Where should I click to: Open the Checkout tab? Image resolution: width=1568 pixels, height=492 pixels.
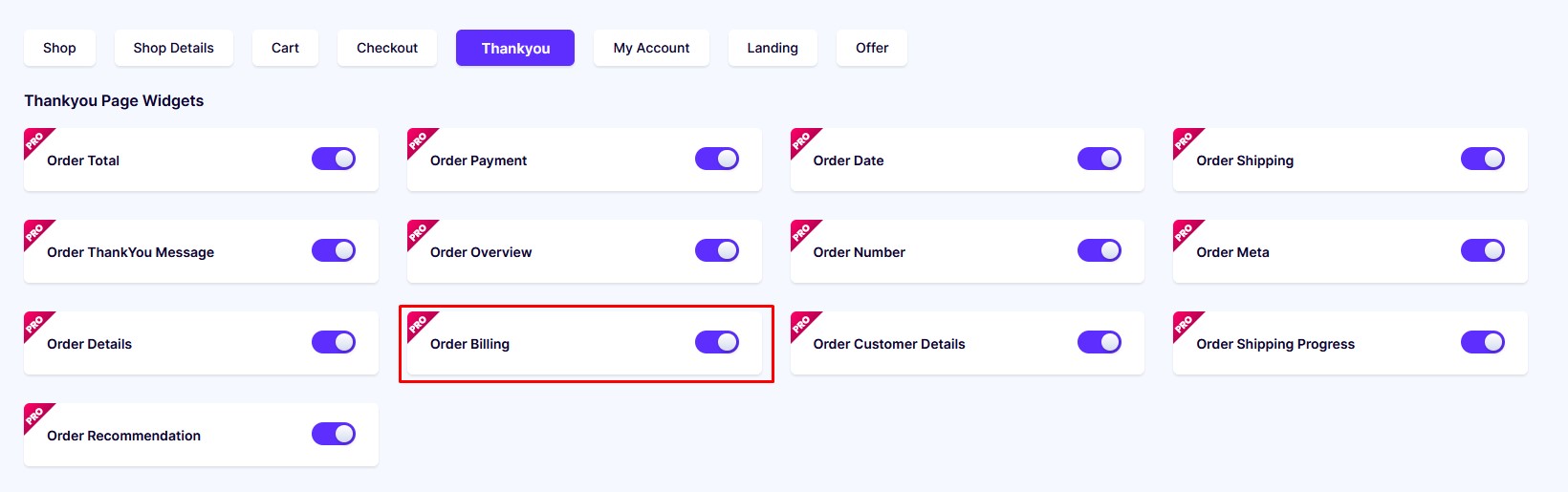[x=387, y=48]
